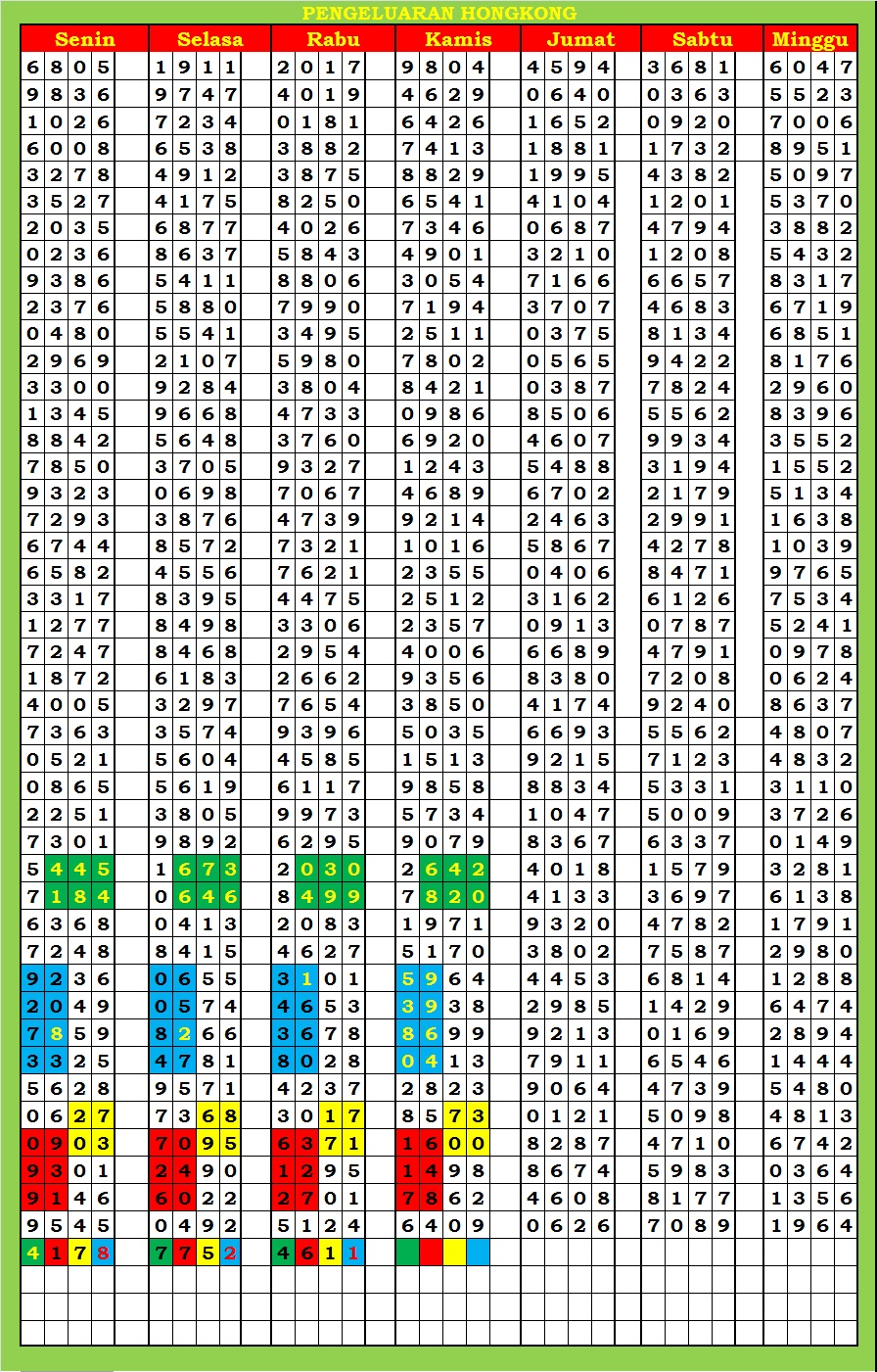Pick the empty red cell under Kamis
The height and width of the screenshot is (1372, 877).
[x=431, y=1252]
